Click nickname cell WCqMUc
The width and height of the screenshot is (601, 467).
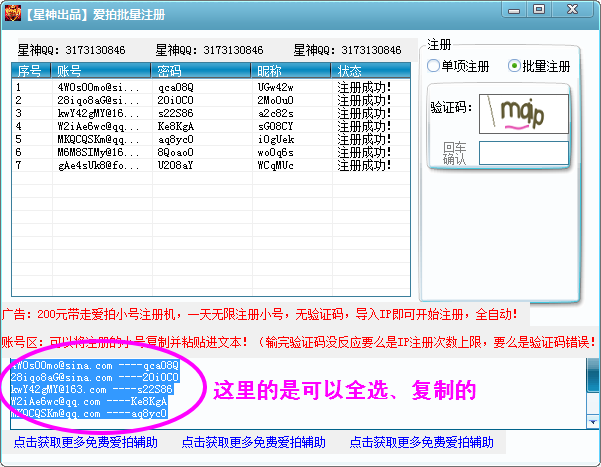[276, 166]
